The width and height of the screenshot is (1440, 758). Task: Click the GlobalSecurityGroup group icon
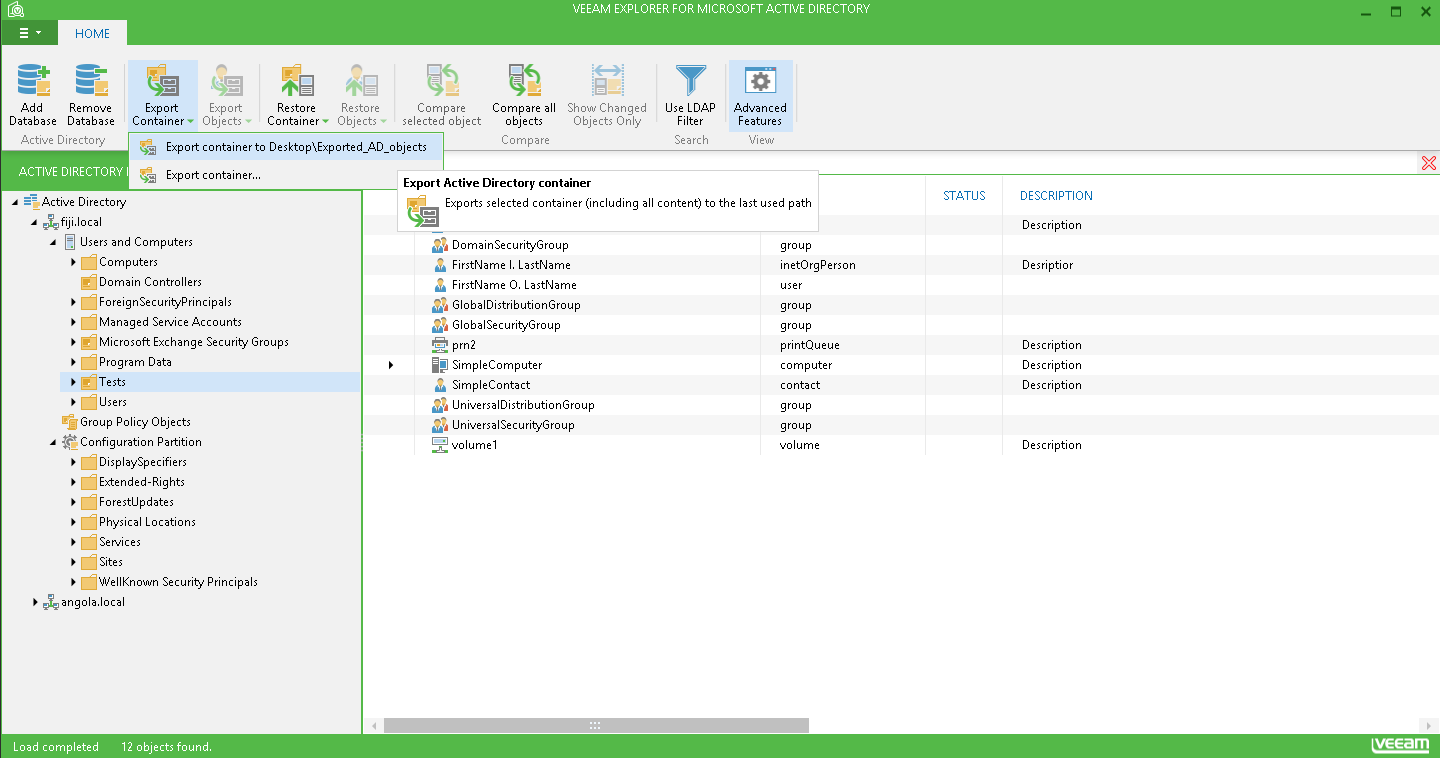pos(440,325)
